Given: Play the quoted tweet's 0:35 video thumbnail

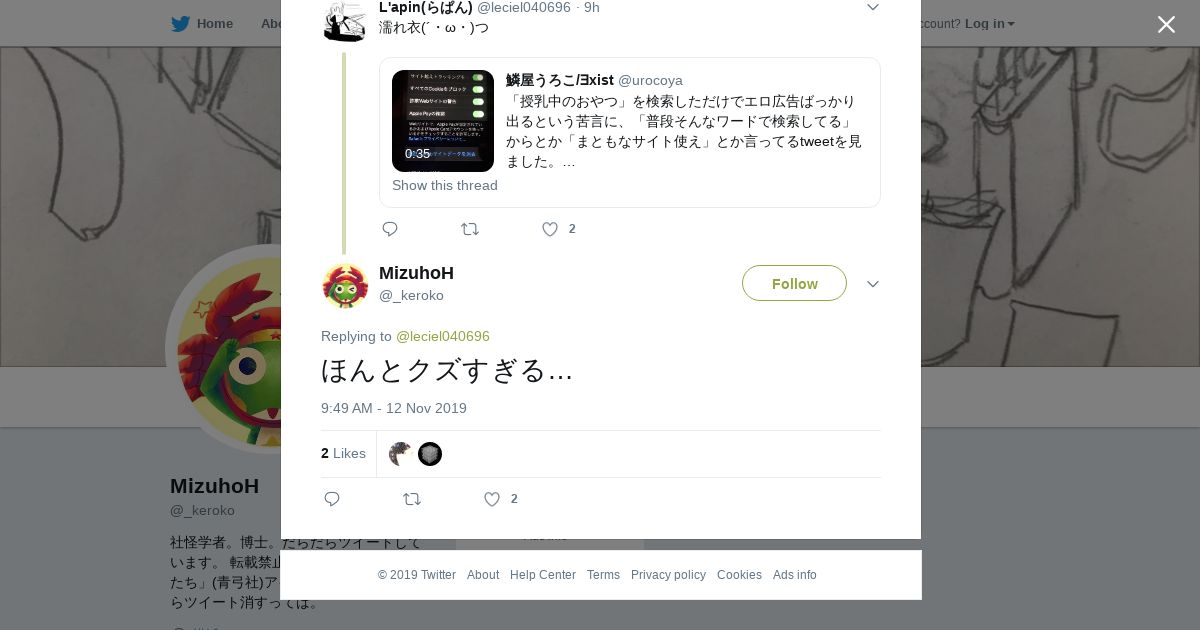Looking at the screenshot, I should click(x=443, y=121).
